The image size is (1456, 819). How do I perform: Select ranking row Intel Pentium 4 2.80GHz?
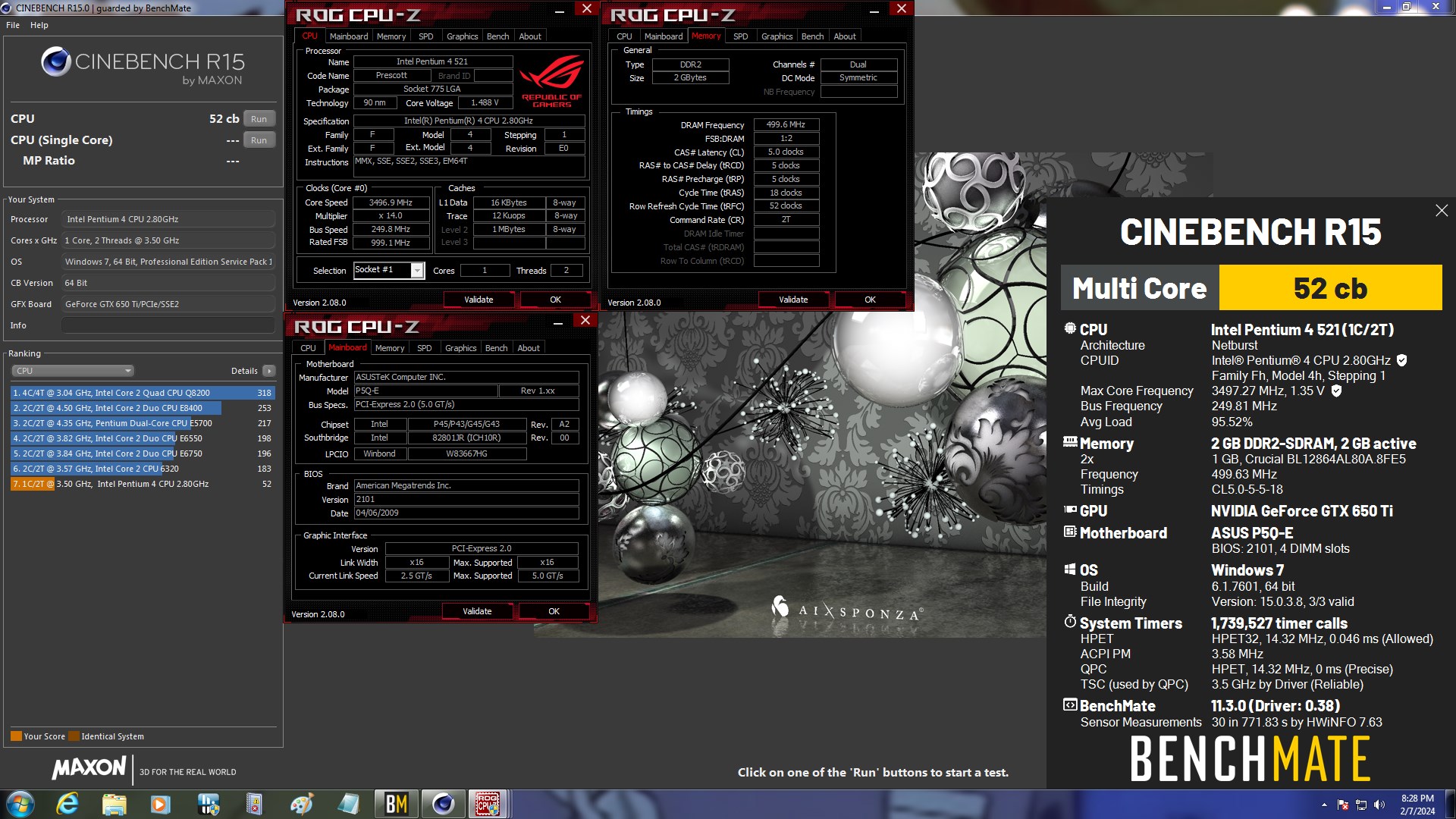pyautogui.click(x=143, y=484)
